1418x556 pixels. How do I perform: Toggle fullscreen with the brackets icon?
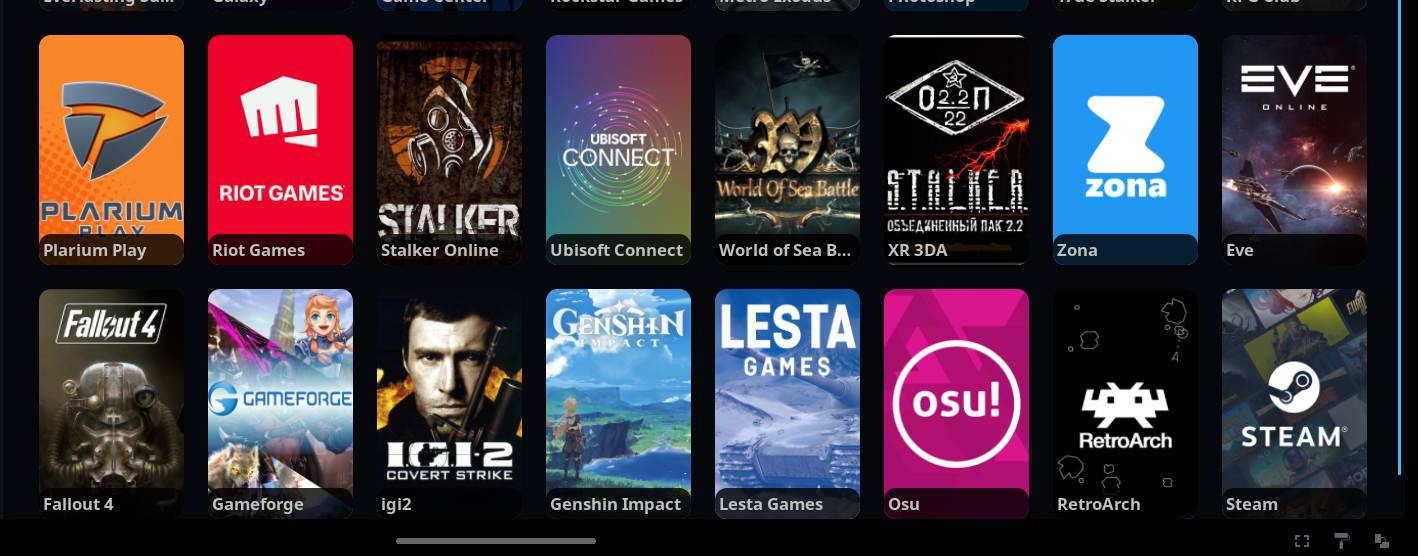pos(1301,541)
